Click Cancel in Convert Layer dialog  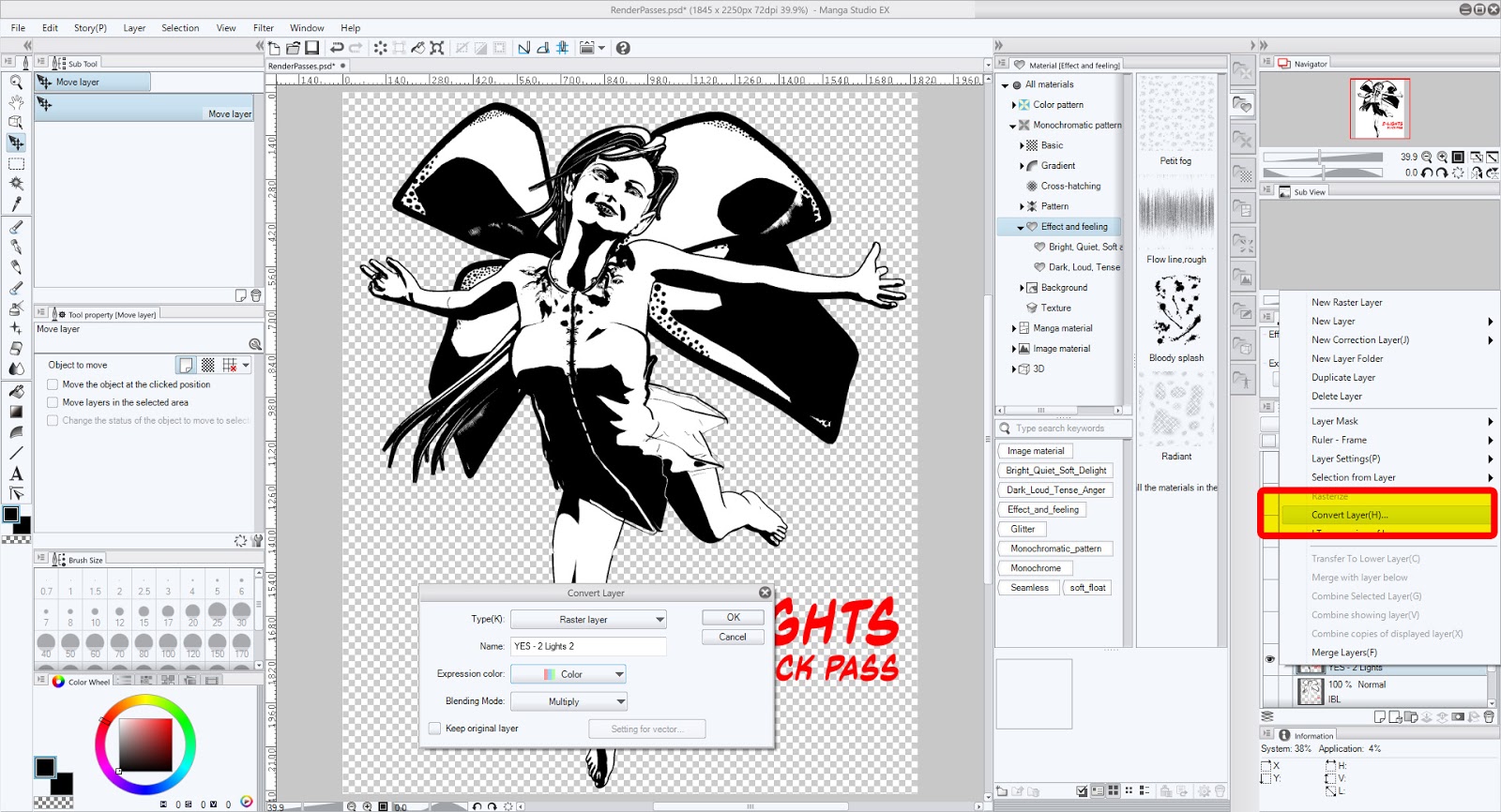(x=733, y=637)
